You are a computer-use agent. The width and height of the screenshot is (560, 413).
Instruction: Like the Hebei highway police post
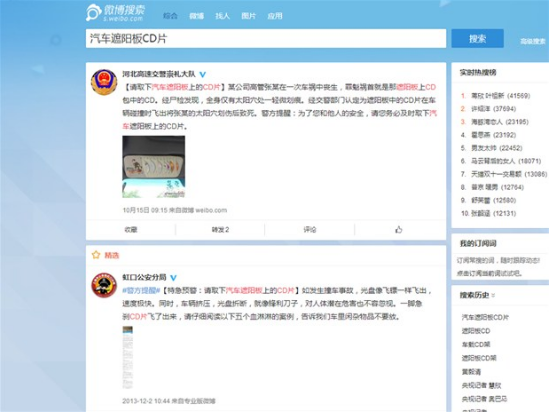tap(399, 230)
